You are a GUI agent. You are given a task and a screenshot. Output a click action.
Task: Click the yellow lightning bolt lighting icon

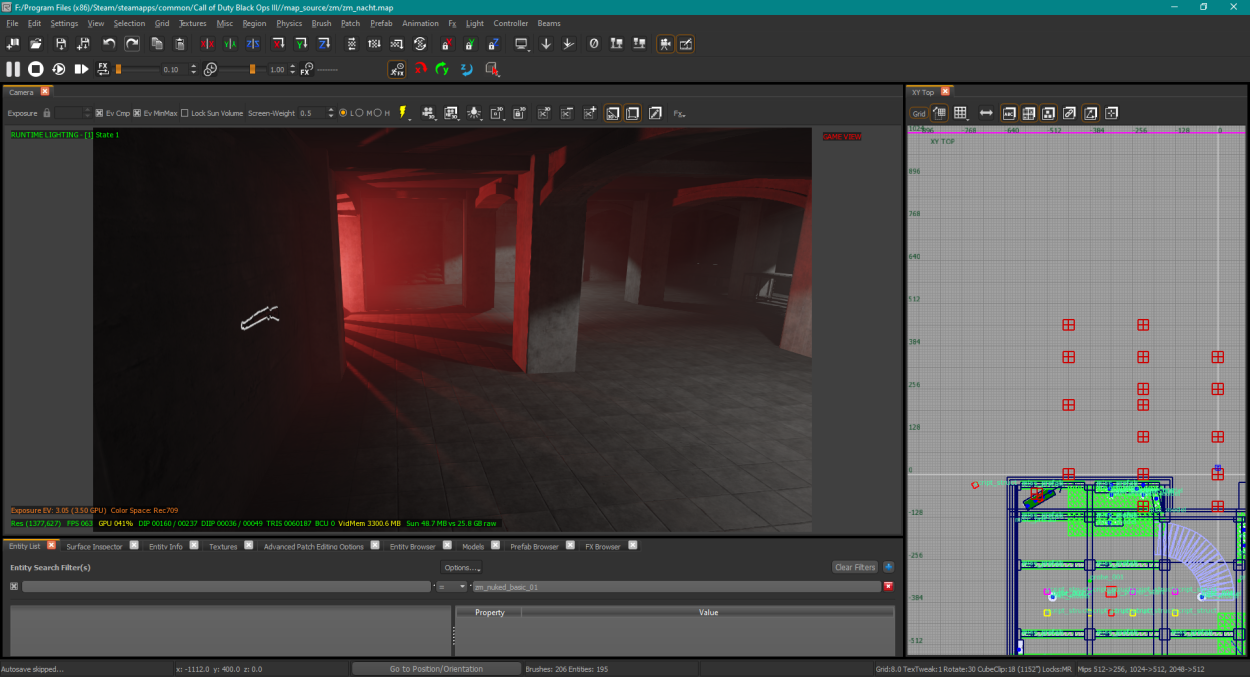(x=404, y=113)
